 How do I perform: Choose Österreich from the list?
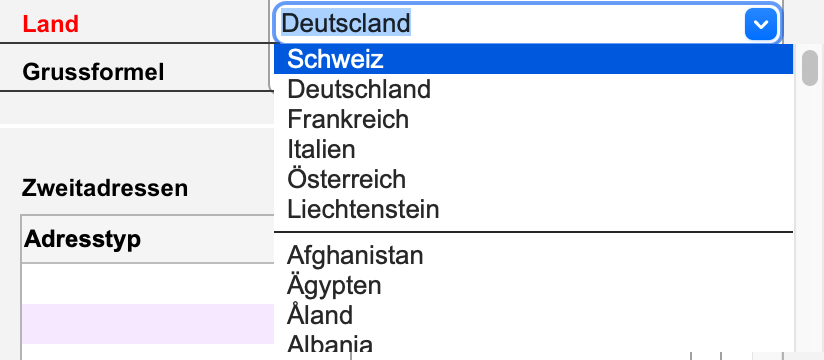click(533, 179)
